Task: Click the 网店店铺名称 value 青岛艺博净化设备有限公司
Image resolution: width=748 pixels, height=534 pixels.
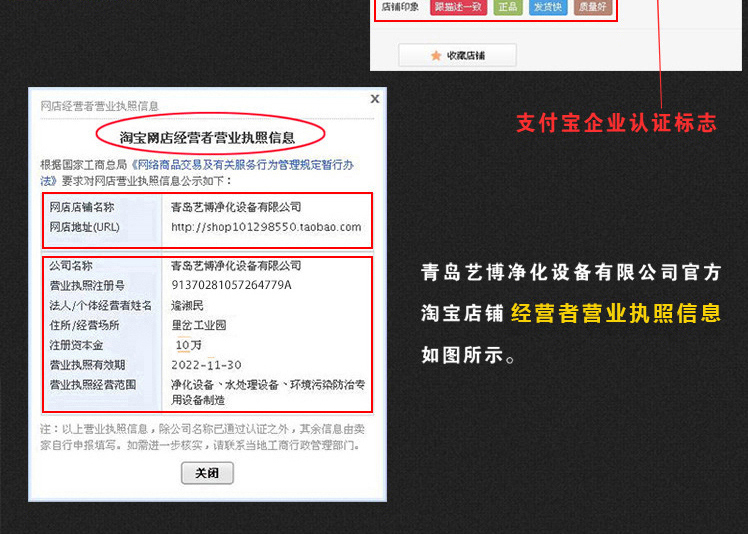Action: tap(236, 207)
